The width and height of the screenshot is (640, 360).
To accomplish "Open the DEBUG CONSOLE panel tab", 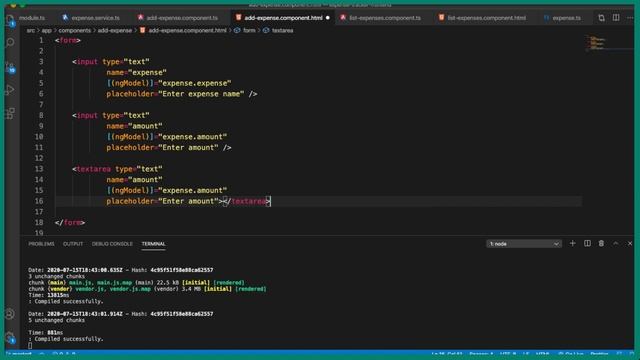I will (112, 244).
